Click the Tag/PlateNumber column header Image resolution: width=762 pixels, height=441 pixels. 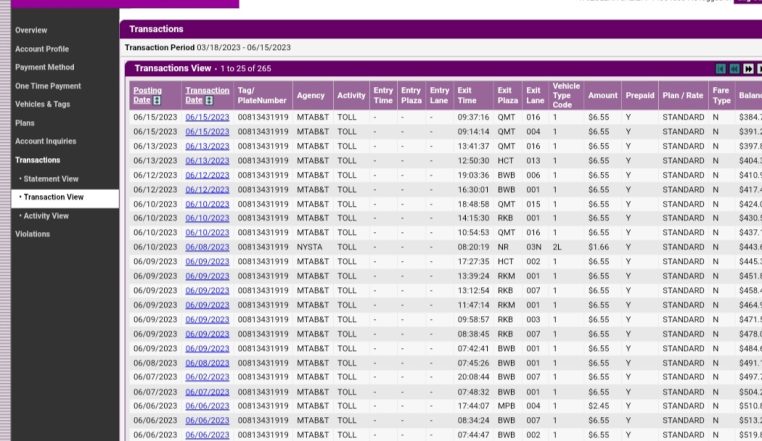click(262, 95)
